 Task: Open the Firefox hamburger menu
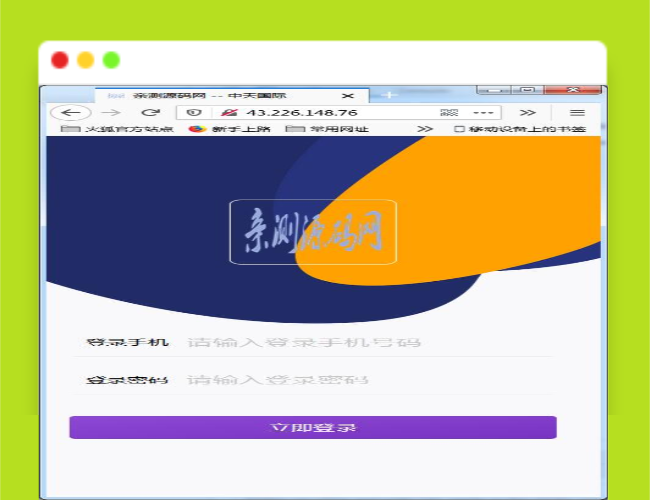pos(577,112)
